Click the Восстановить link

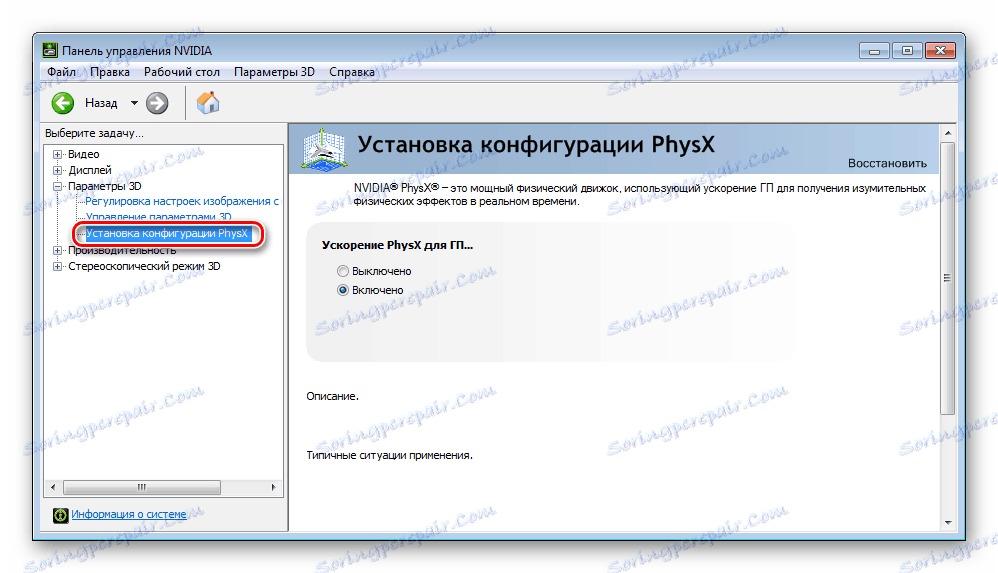(x=887, y=163)
